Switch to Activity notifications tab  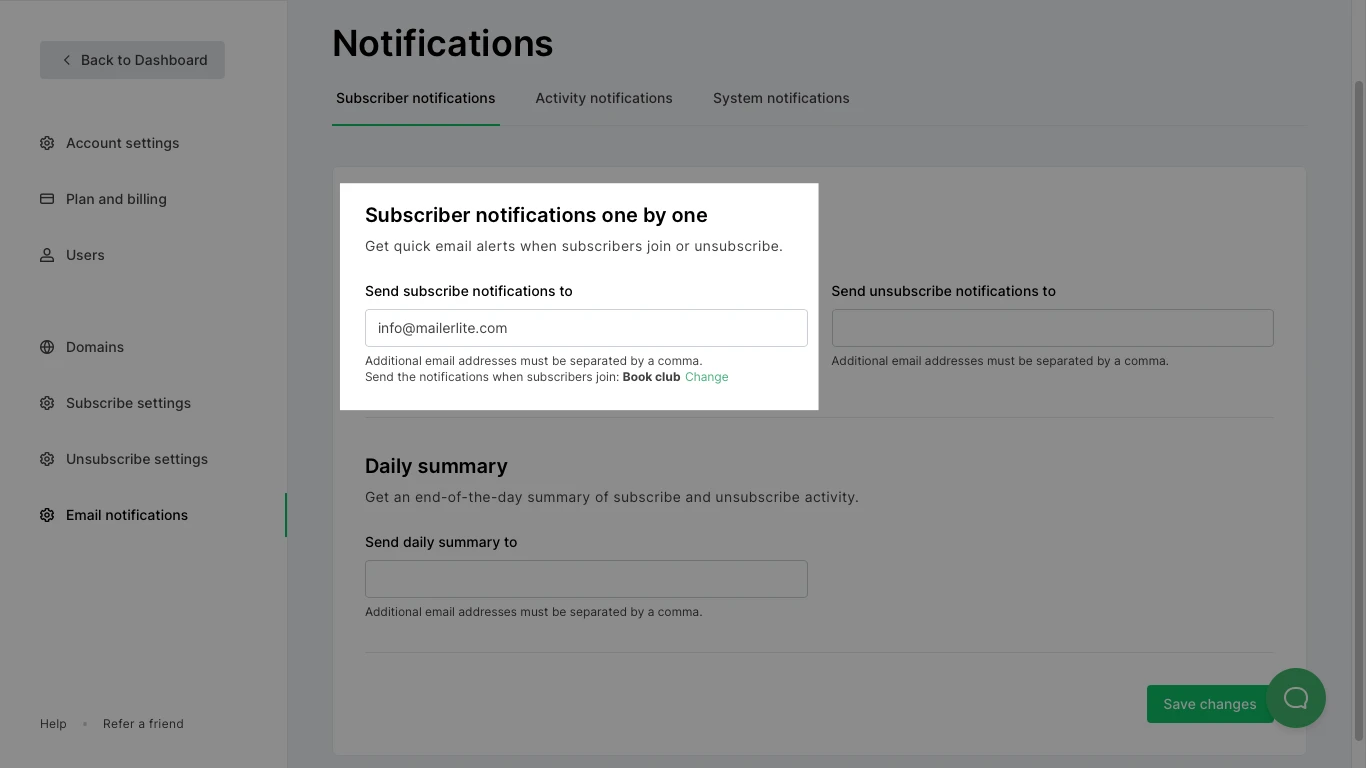click(604, 98)
